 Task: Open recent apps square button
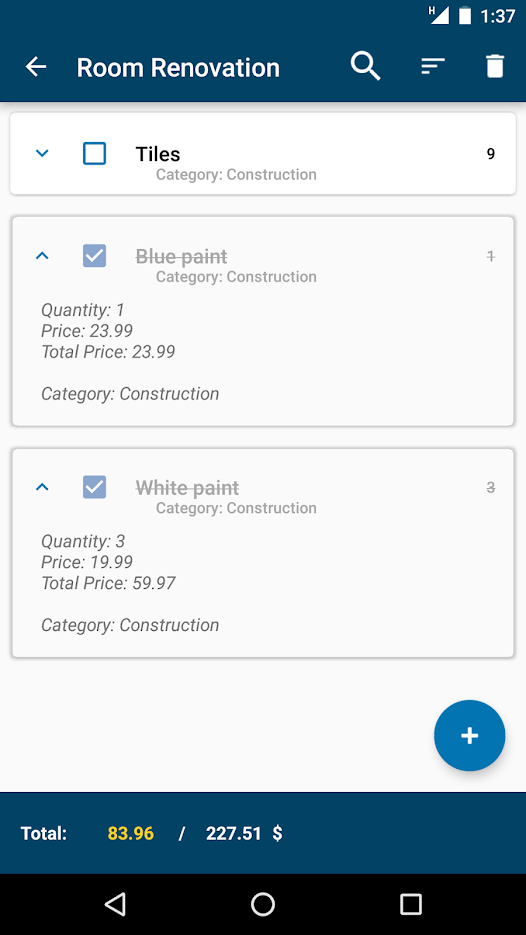tap(410, 904)
